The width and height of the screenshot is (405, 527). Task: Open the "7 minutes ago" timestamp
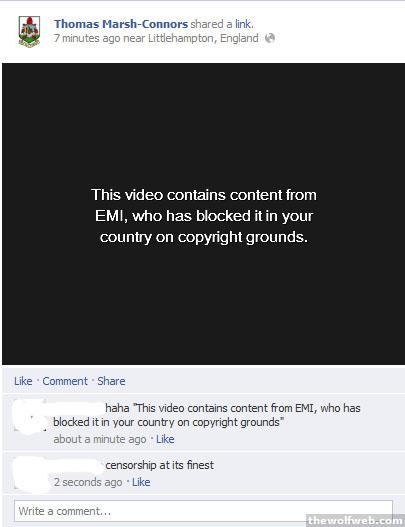click(87, 38)
